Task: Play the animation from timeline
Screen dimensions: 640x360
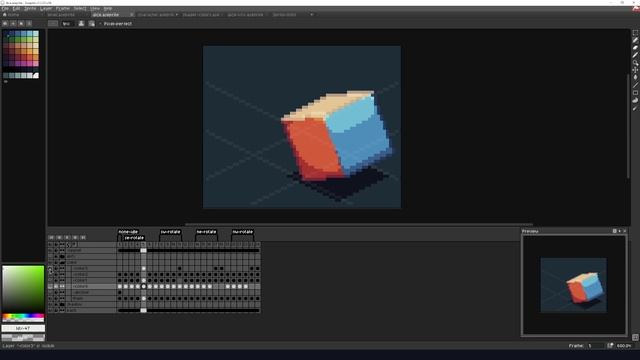Action: 67,237
